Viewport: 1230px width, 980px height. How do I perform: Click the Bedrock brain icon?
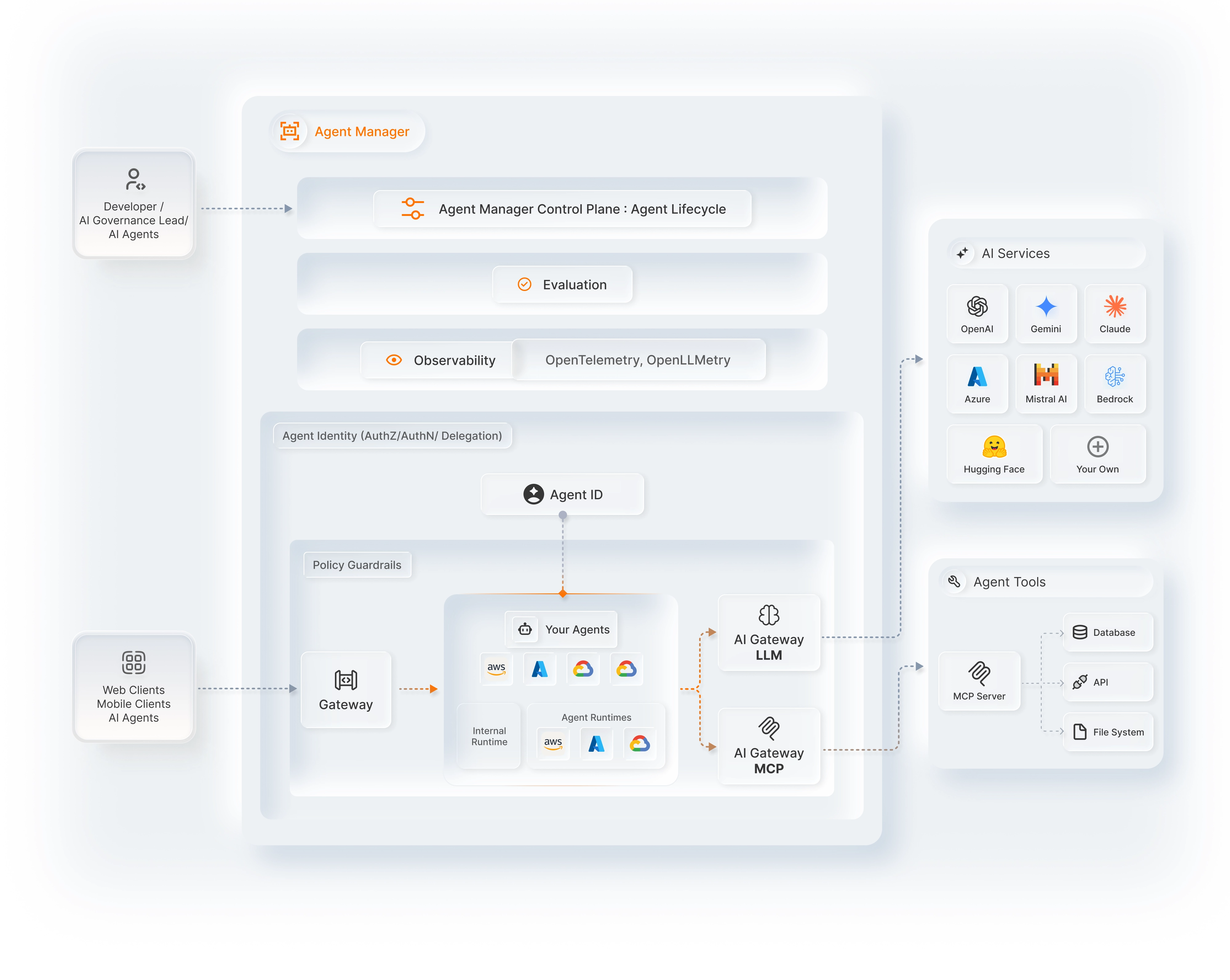click(1114, 376)
